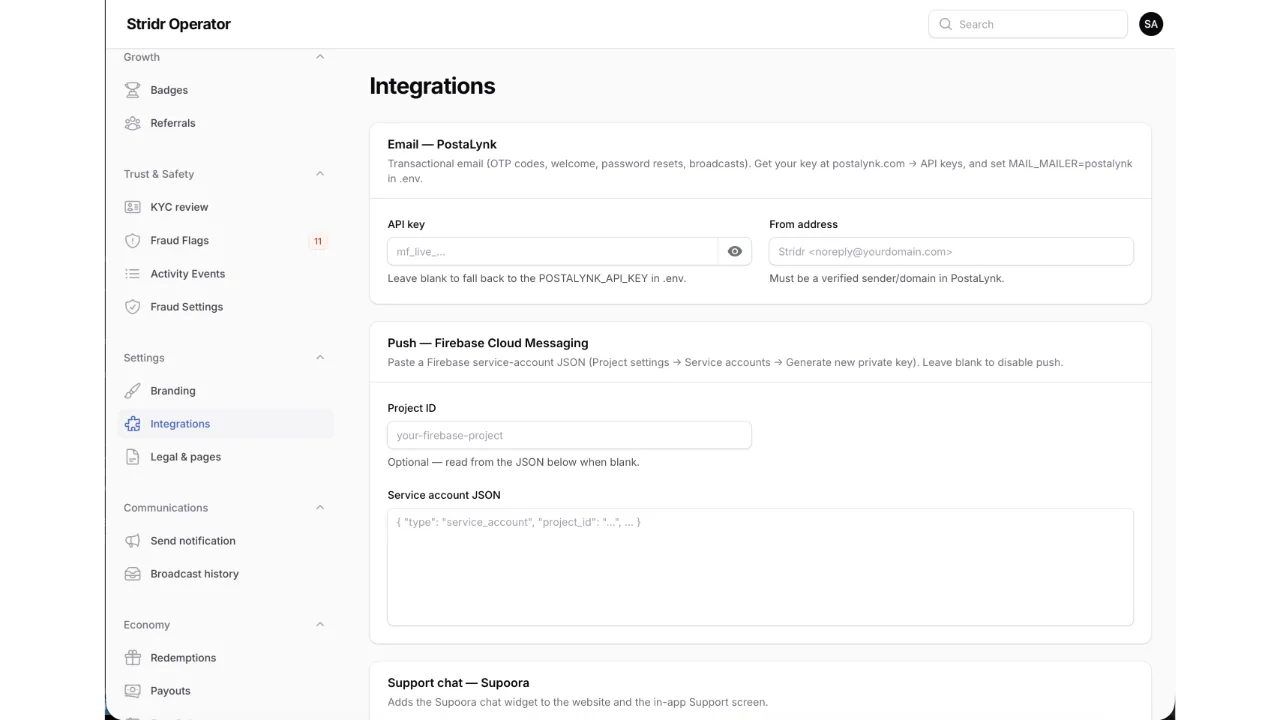Viewport: 1280px width, 720px height.
Task: Open the Badges page
Action: point(225,90)
